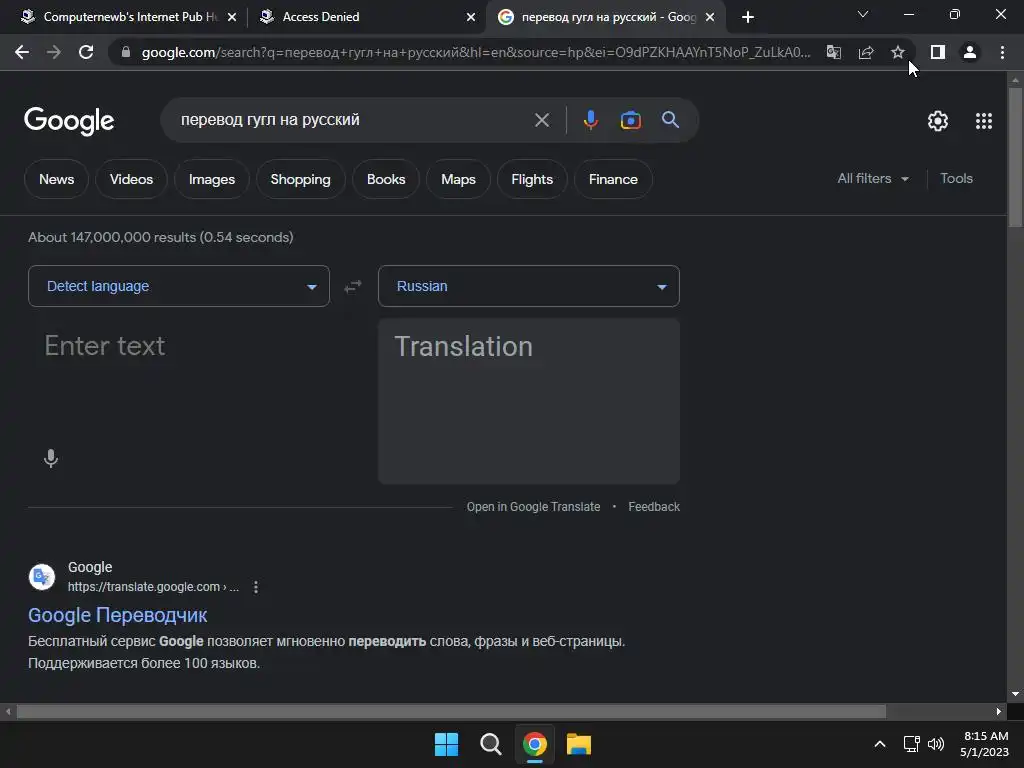This screenshot has height=768, width=1024.
Task: Open Google quick settings gear
Action: [x=938, y=121]
